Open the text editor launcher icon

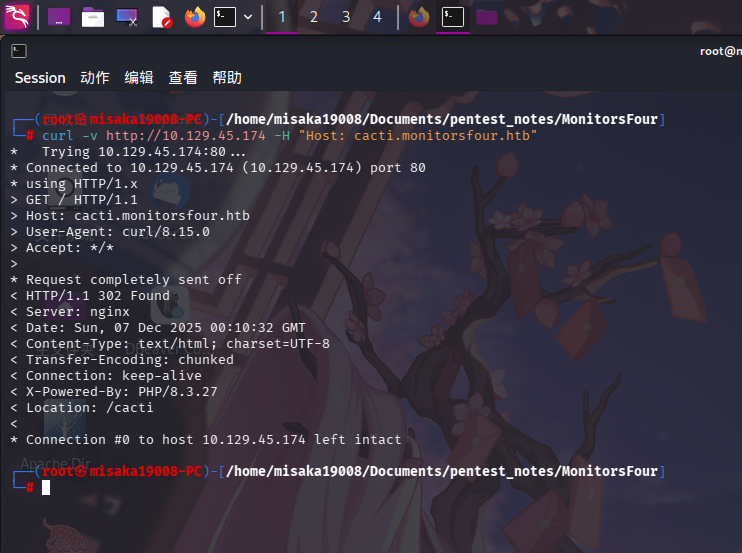(161, 17)
